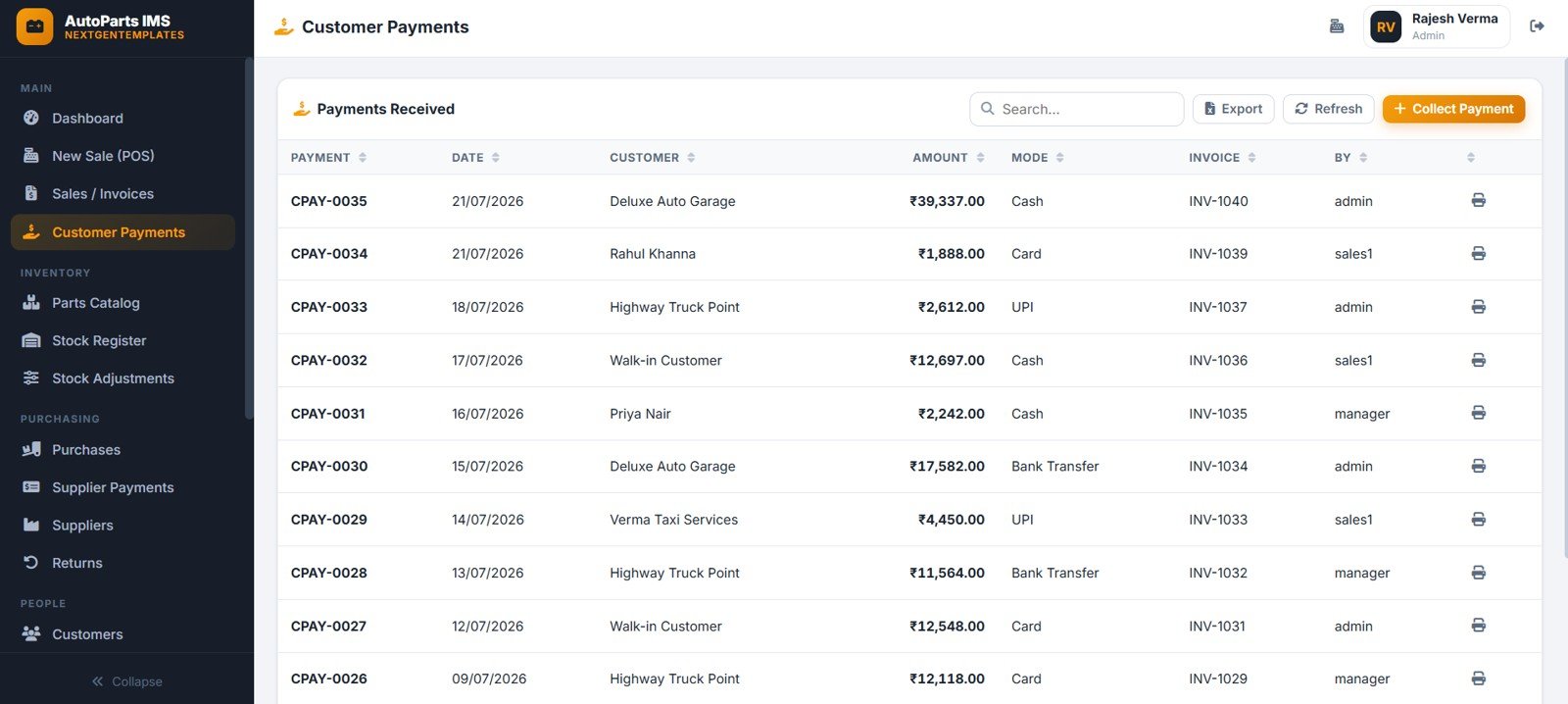Click Bank Transfer mode for CPAY-0030
The height and width of the screenshot is (704, 1568).
click(x=1054, y=467)
